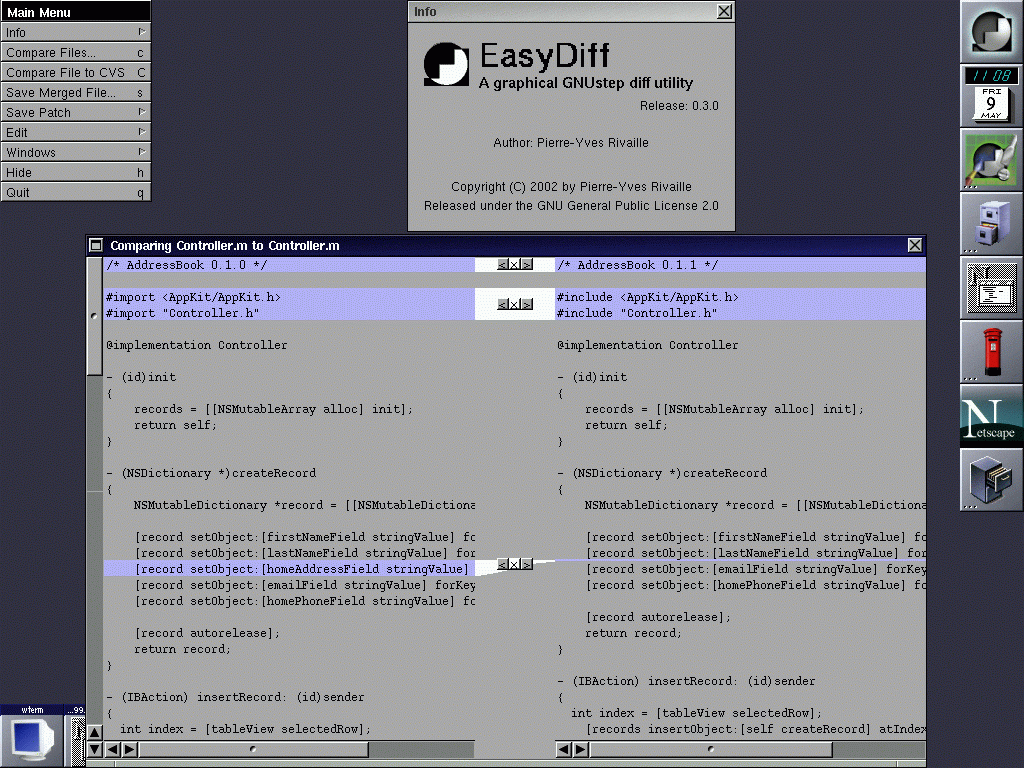This screenshot has width=1024, height=768.
Task: Use left version for AddressBook comment diff
Action: click(x=503, y=265)
